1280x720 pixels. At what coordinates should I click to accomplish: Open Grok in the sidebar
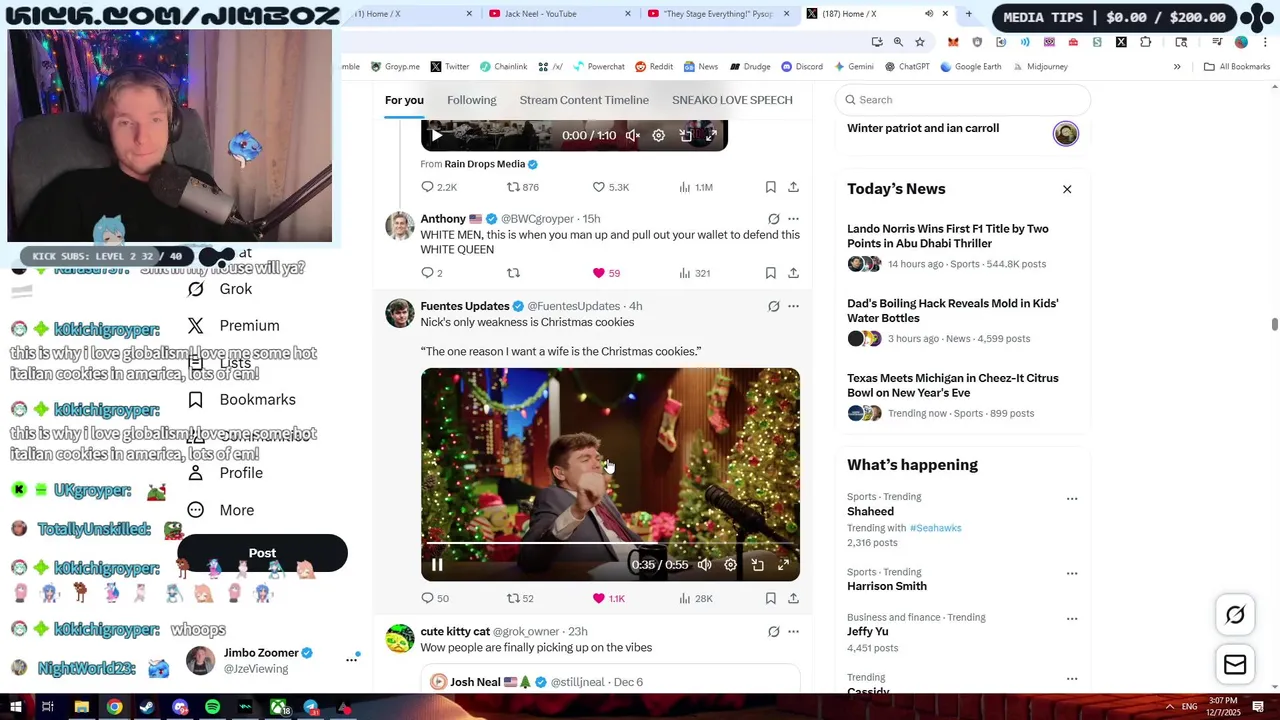(220, 289)
